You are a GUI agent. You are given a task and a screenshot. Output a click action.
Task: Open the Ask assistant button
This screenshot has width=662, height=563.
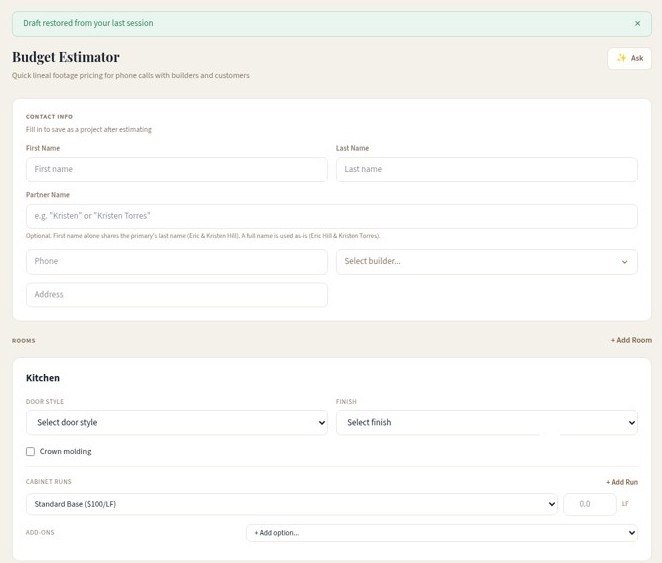point(629,58)
